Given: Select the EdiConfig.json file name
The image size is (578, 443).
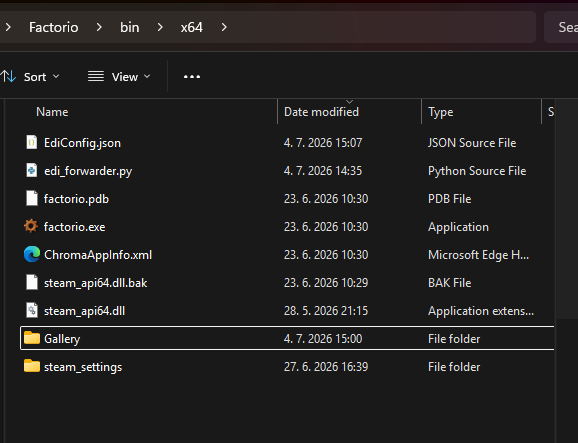Looking at the screenshot, I should 82,143.
